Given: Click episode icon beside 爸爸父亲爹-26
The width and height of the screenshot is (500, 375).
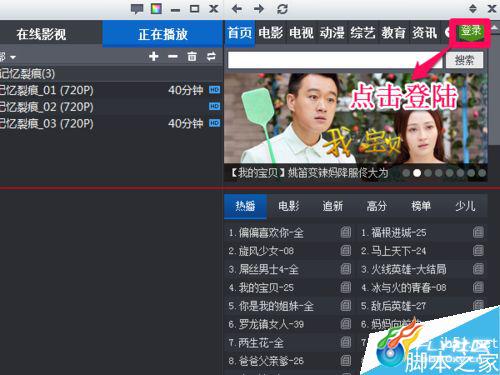Looking at the screenshot, I should (x=346, y=360).
